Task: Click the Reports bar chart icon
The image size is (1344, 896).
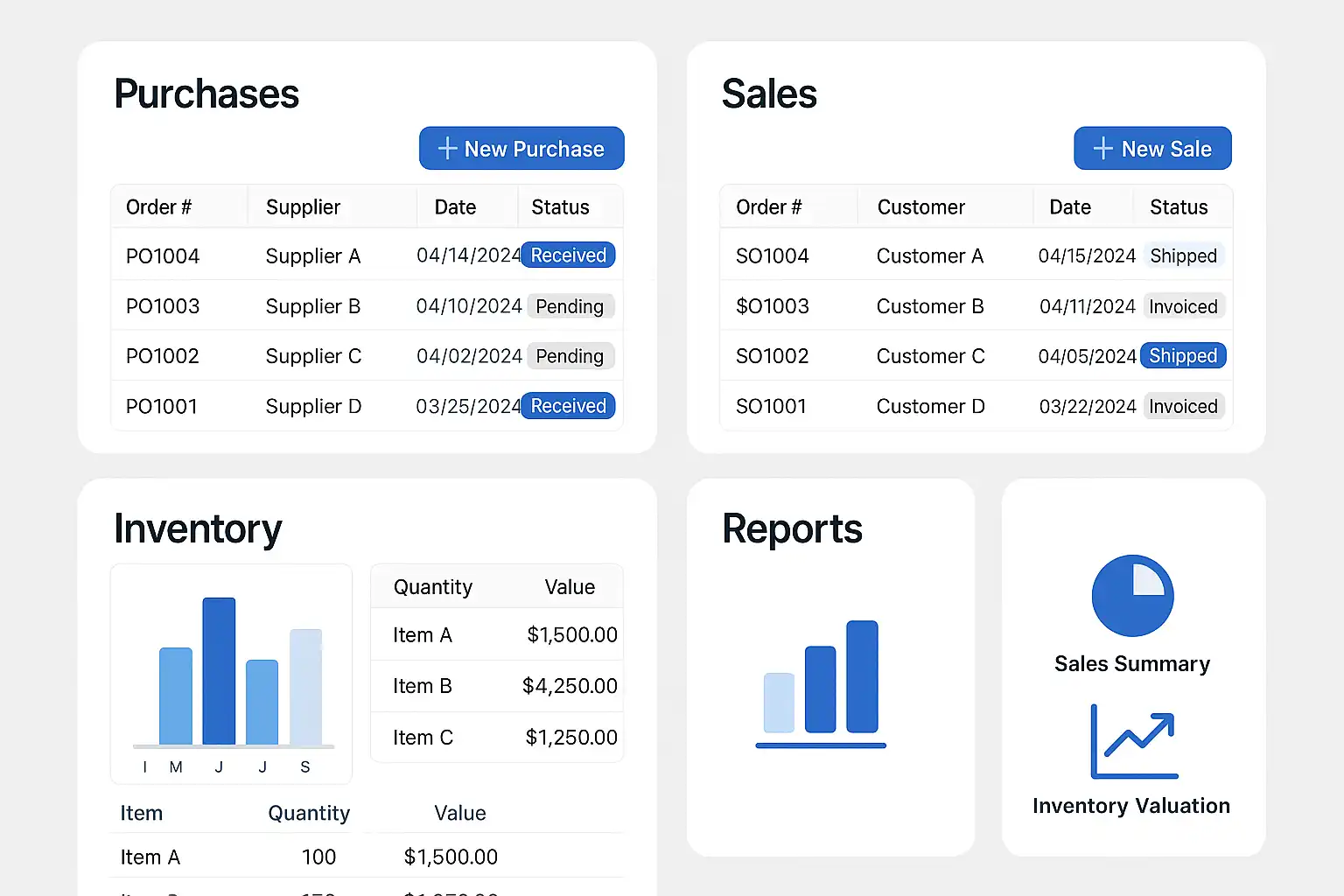Action: pyautogui.click(x=821, y=683)
